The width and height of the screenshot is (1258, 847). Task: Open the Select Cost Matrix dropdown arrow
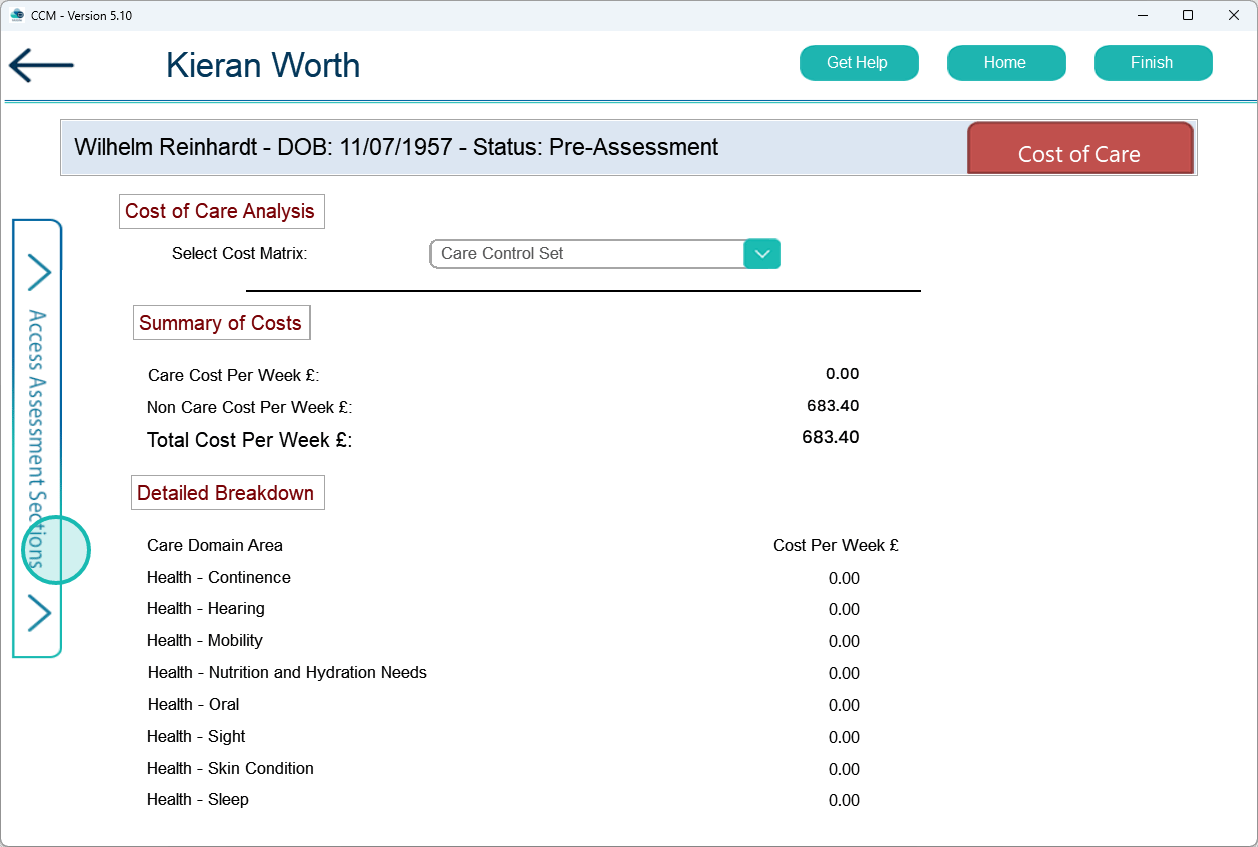click(762, 254)
